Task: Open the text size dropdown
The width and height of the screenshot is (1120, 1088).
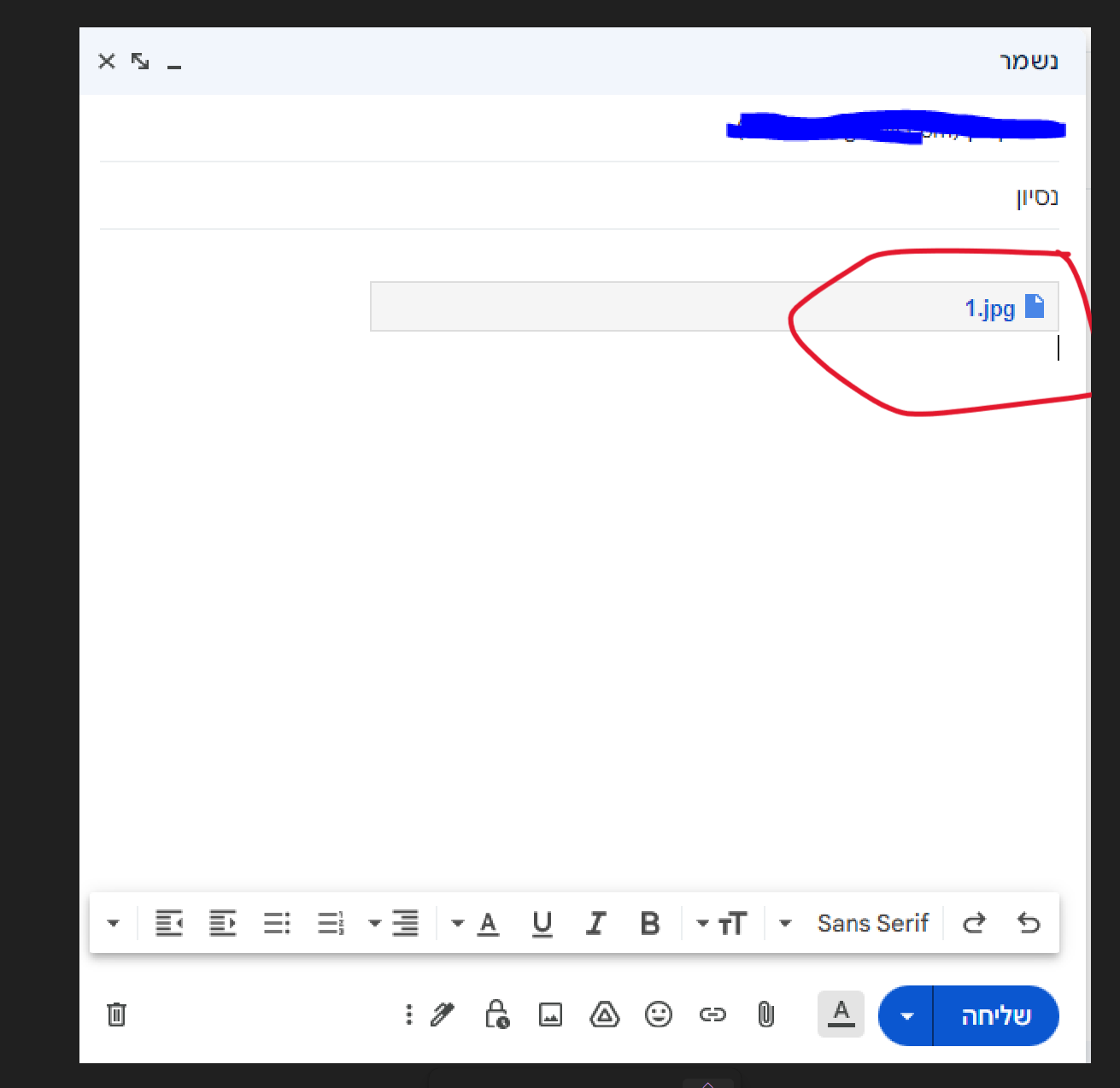Action: tap(723, 923)
